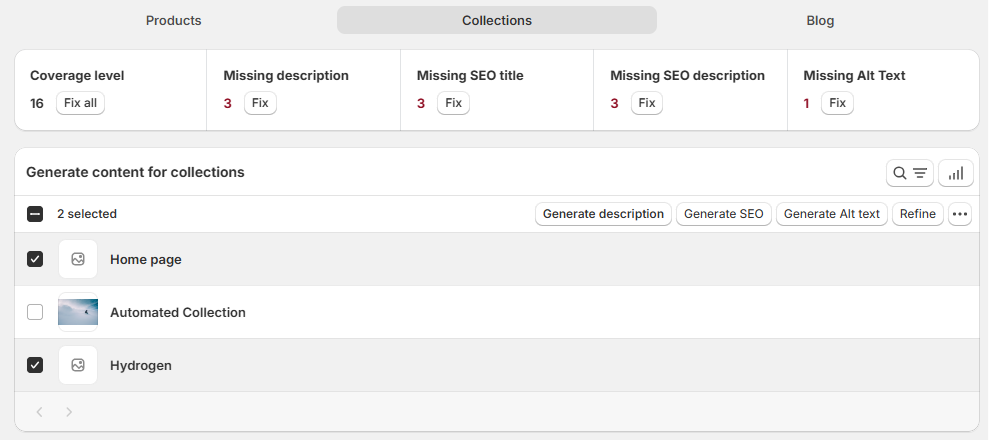Click the Missing SEO title heading
Viewport: 989px width, 440px height.
pyautogui.click(x=470, y=76)
